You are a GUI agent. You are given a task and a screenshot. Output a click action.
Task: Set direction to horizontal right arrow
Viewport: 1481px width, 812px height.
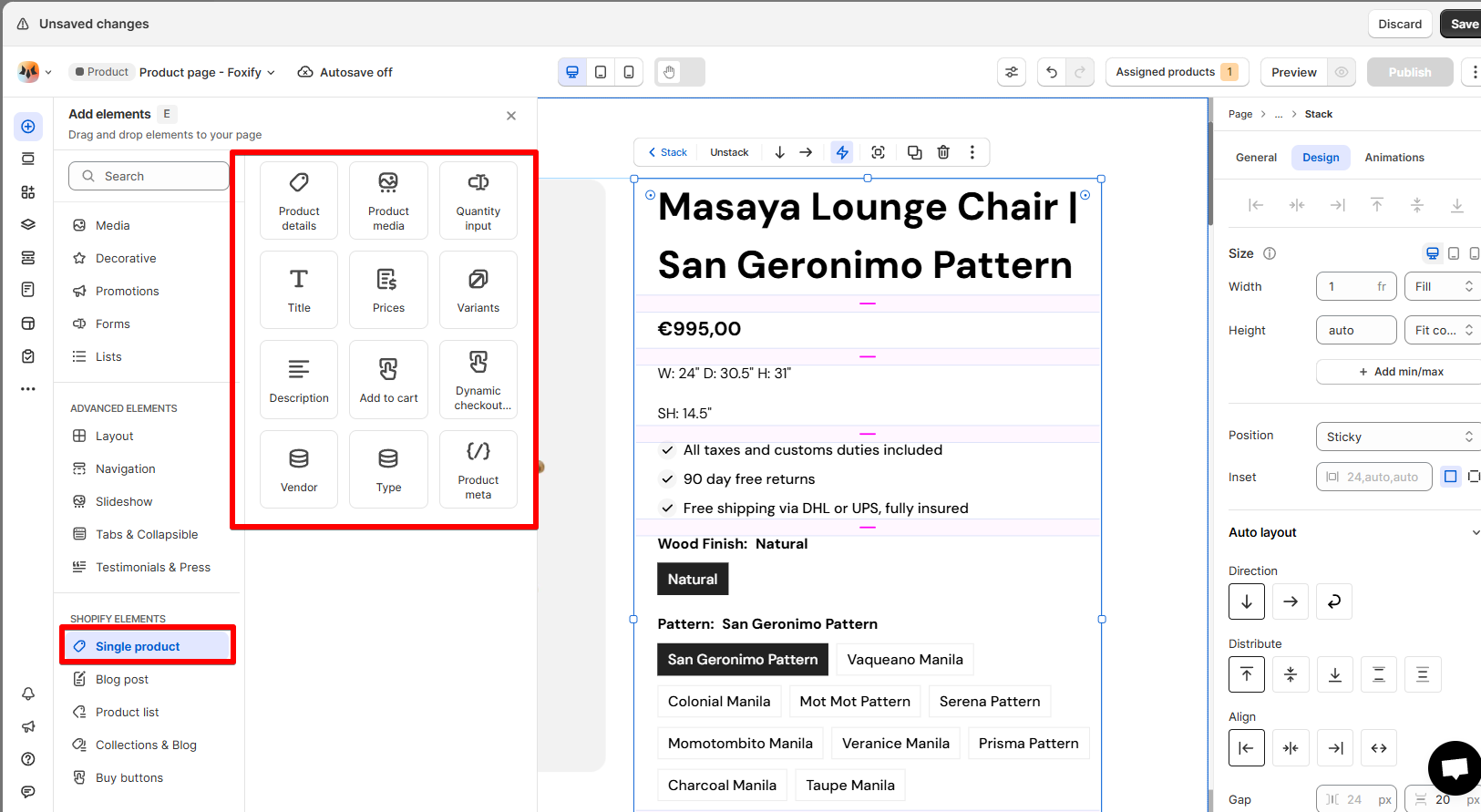(1291, 601)
